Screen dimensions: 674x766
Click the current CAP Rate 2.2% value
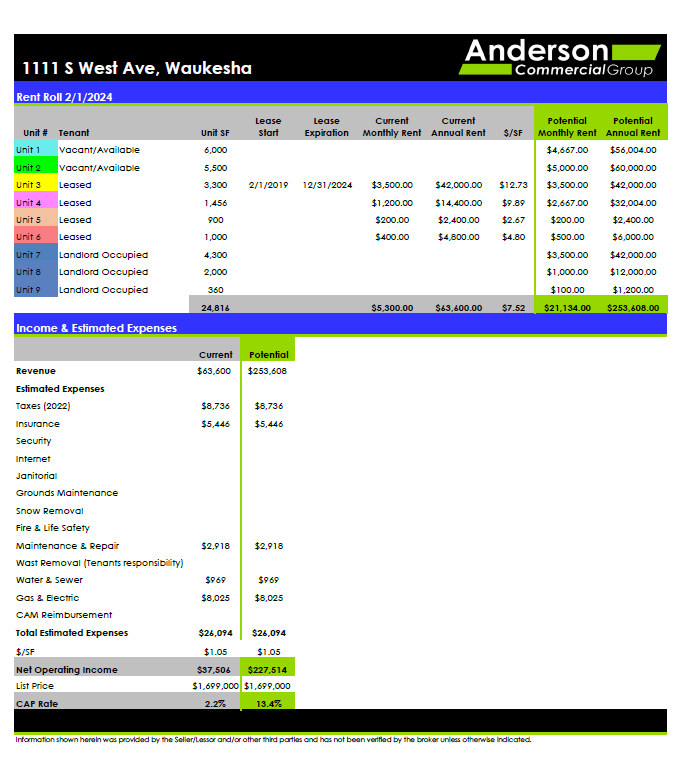215,703
